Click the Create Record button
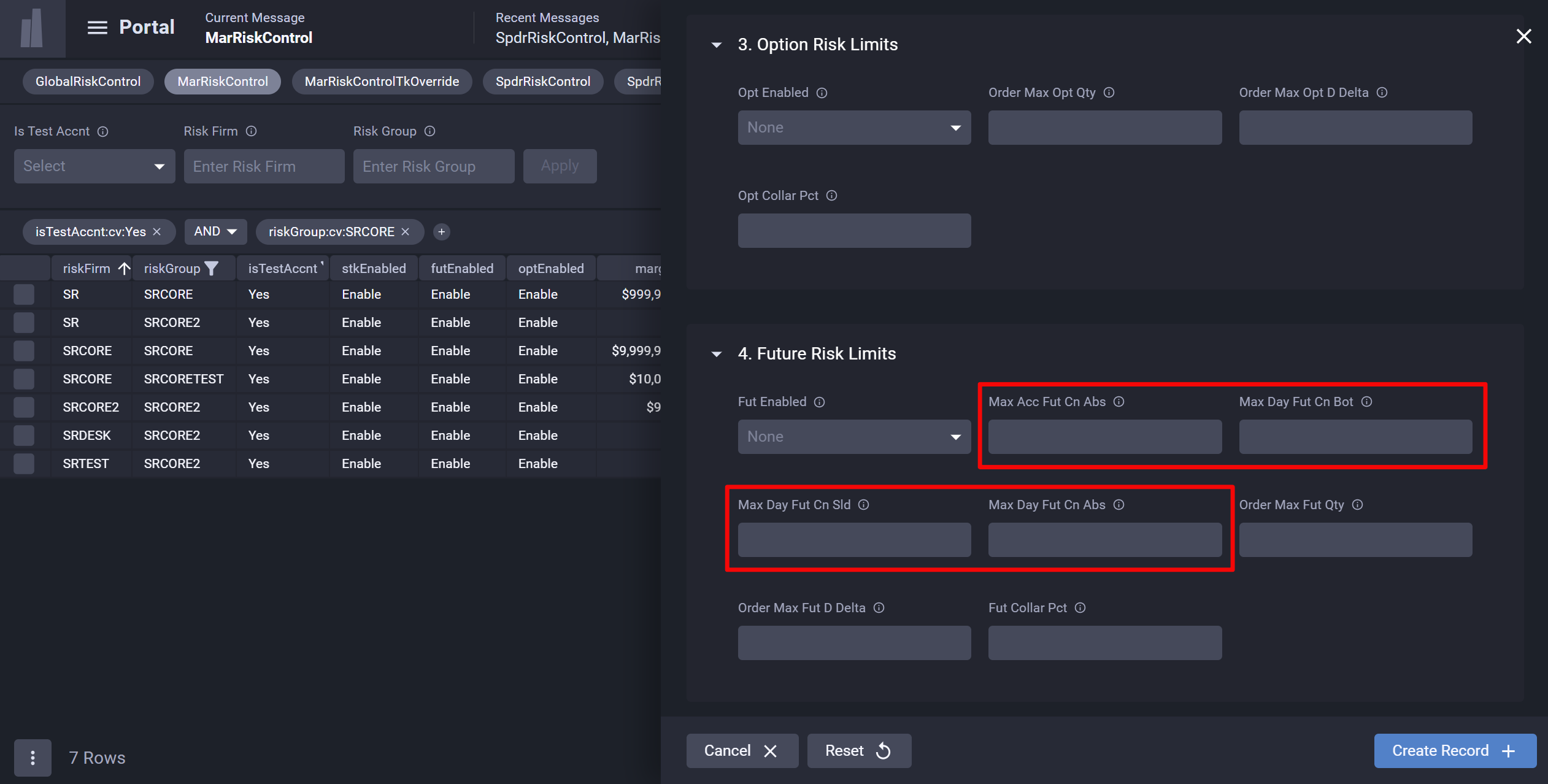The width and height of the screenshot is (1548, 784). 1455,751
